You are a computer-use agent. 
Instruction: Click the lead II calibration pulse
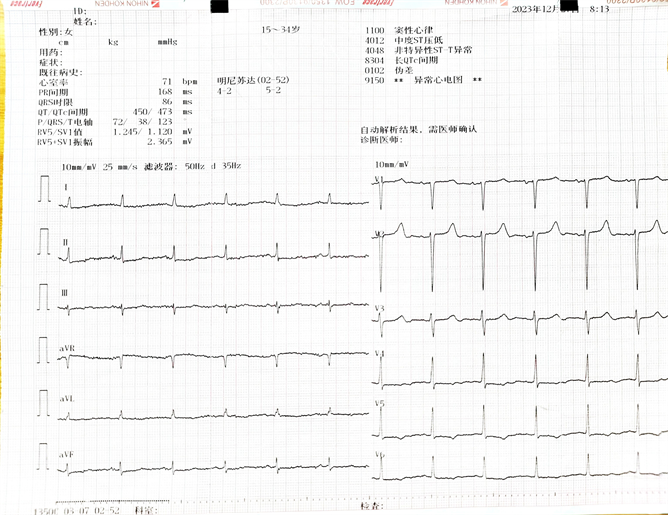click(44, 241)
